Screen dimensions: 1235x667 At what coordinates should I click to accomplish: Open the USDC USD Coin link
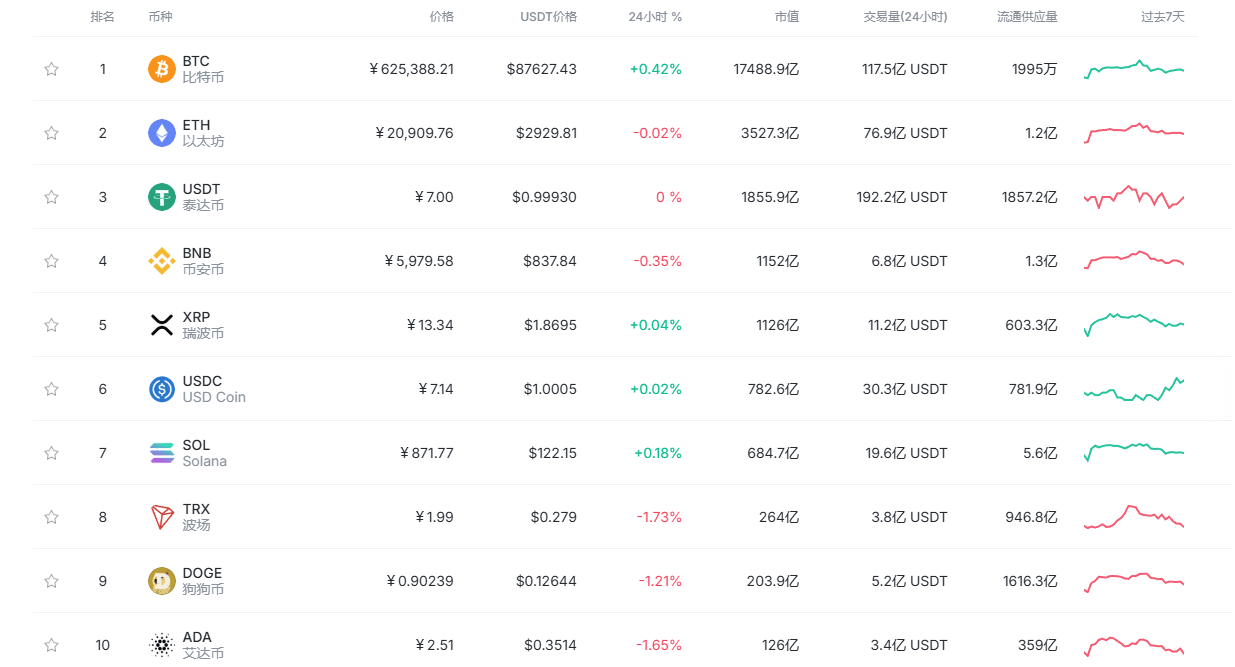click(213, 389)
